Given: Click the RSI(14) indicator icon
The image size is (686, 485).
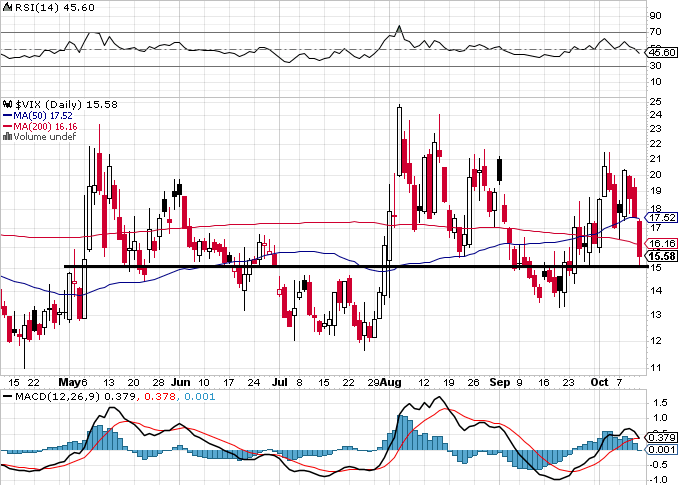Looking at the screenshot, I should tap(5, 6).
